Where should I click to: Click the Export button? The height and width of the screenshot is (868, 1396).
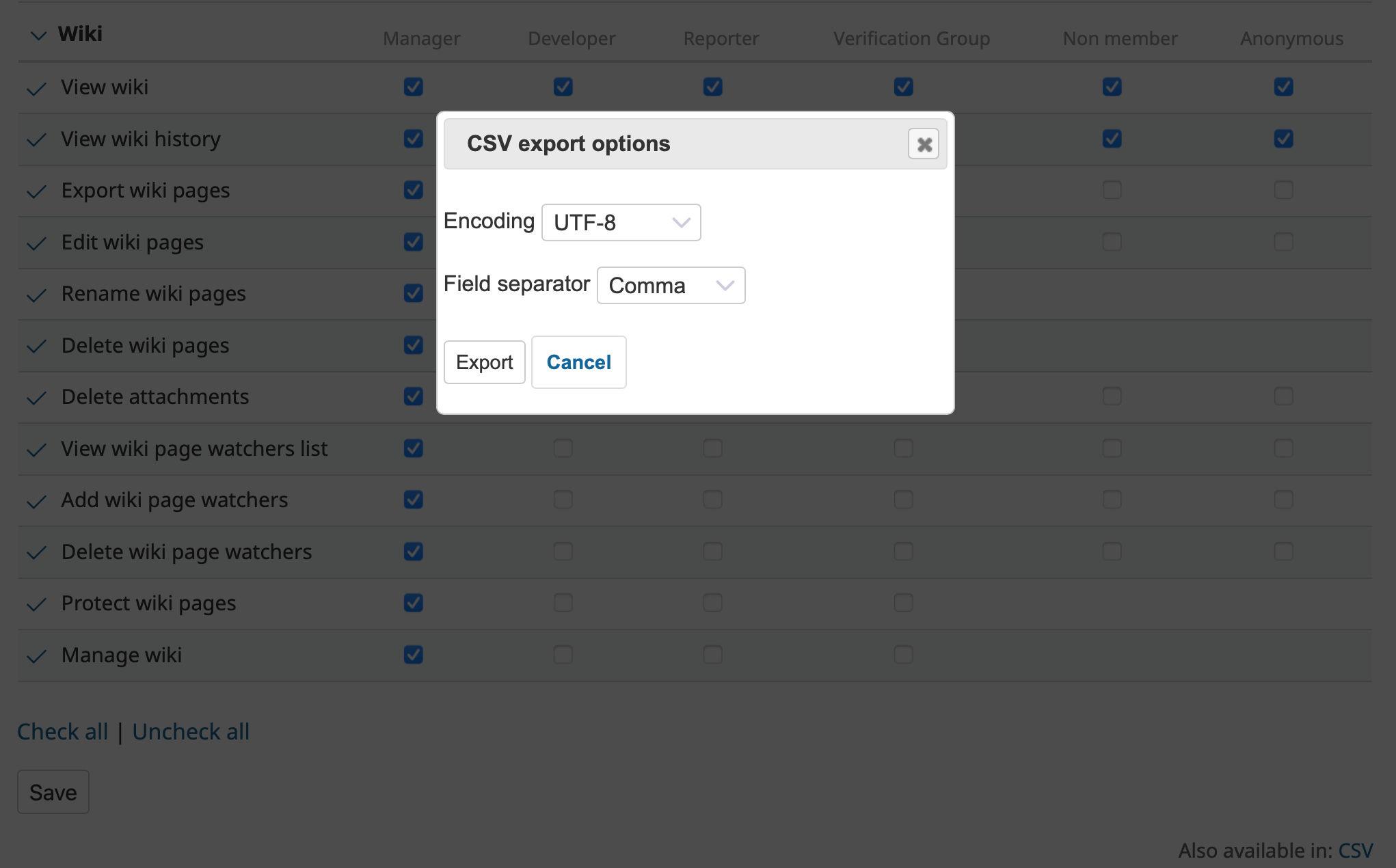(x=484, y=362)
